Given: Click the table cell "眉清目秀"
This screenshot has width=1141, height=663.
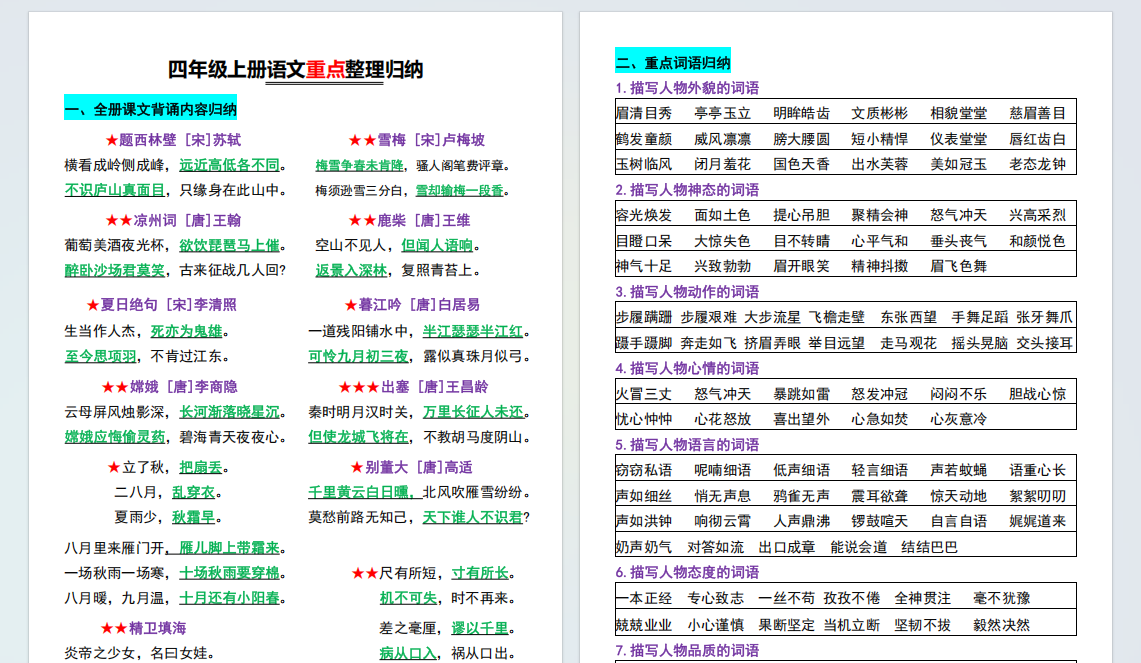Looking at the screenshot, I should point(644,114).
